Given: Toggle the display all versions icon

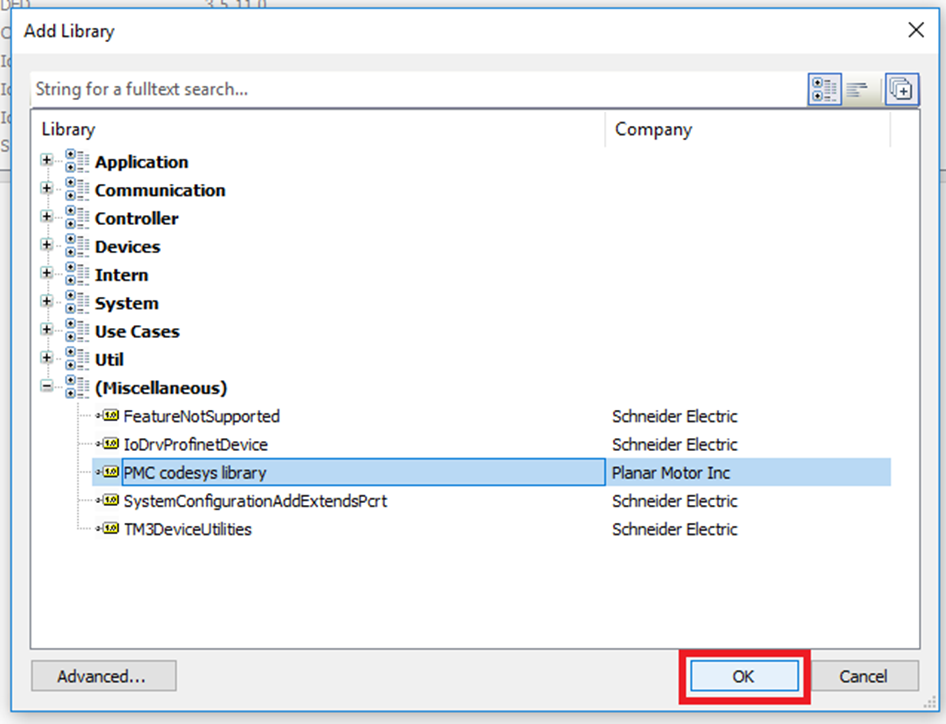Looking at the screenshot, I should point(901,90).
